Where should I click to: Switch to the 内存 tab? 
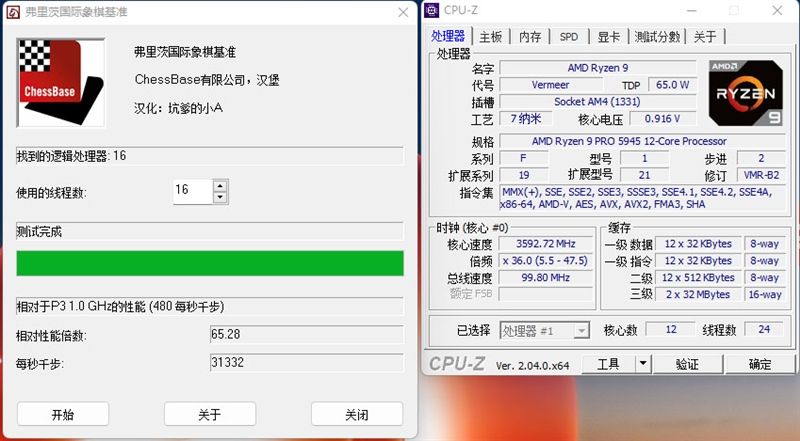(x=530, y=37)
